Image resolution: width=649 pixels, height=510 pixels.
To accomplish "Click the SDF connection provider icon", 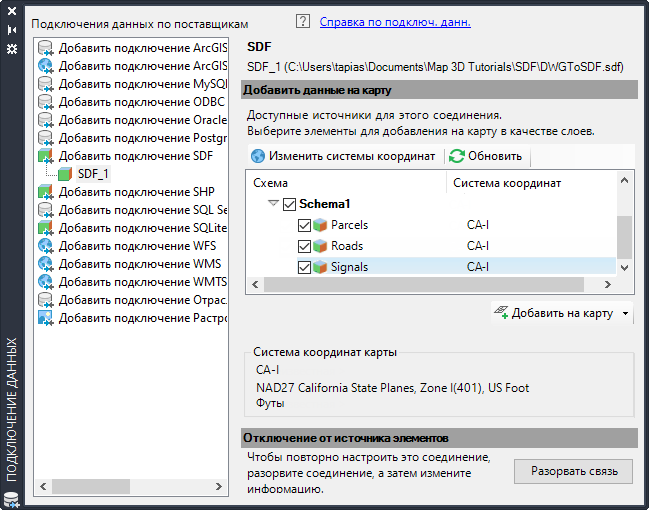I will [45, 156].
